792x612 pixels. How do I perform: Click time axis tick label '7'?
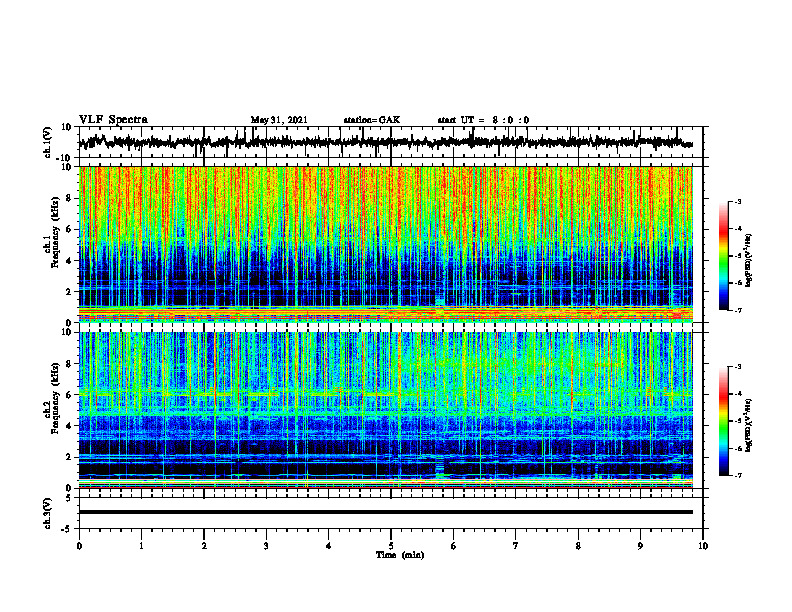pyautogui.click(x=516, y=546)
